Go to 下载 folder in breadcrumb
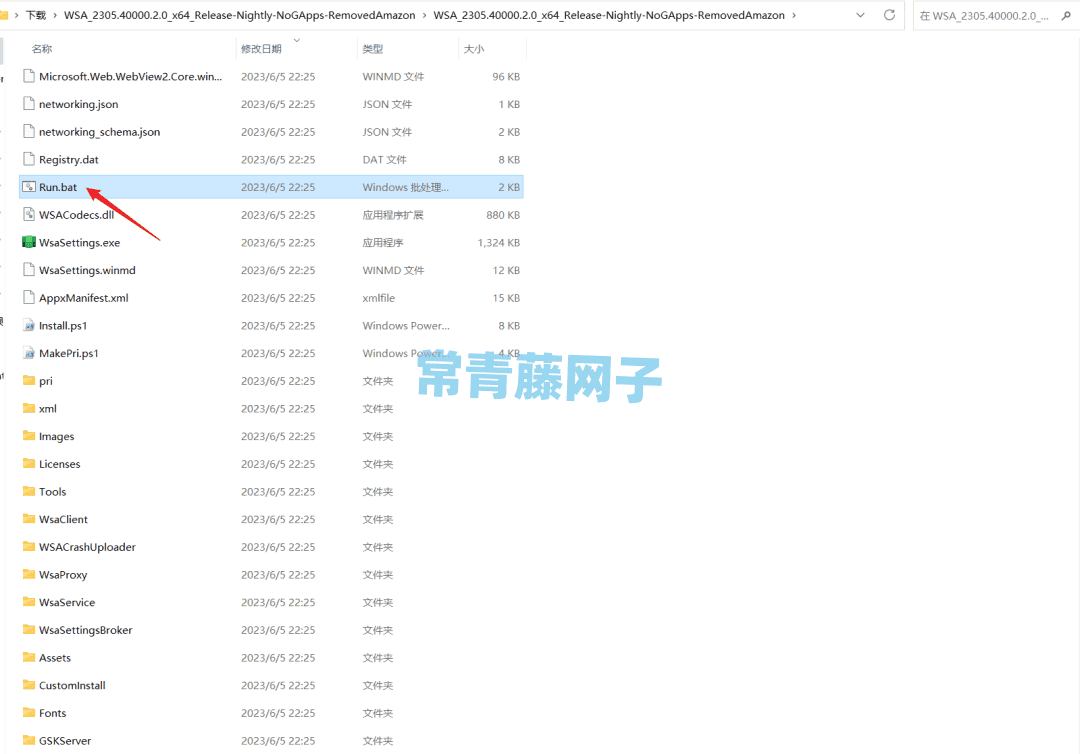 pyautogui.click(x=36, y=15)
